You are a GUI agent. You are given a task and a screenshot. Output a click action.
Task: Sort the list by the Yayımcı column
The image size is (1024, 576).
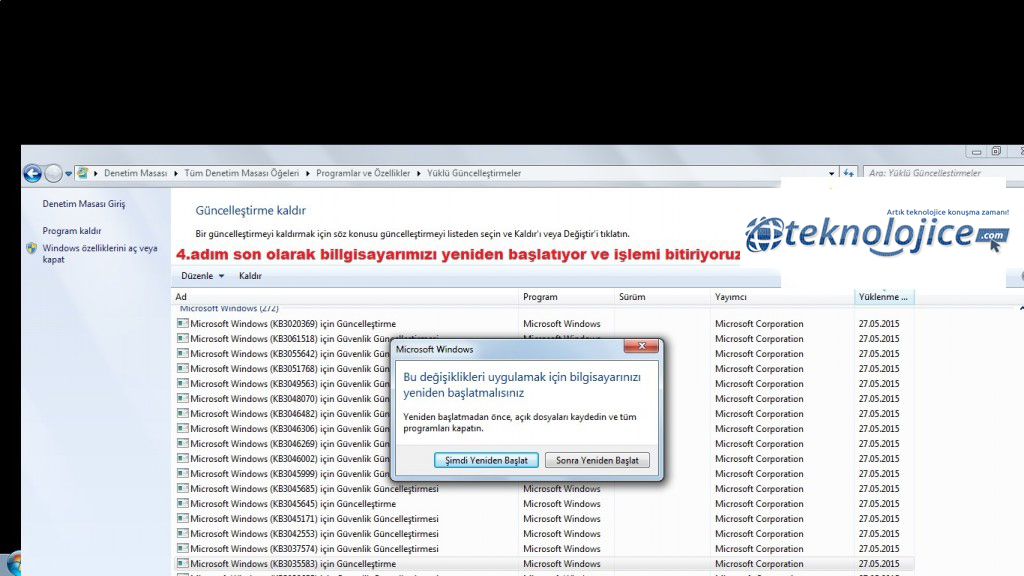[x=782, y=296]
